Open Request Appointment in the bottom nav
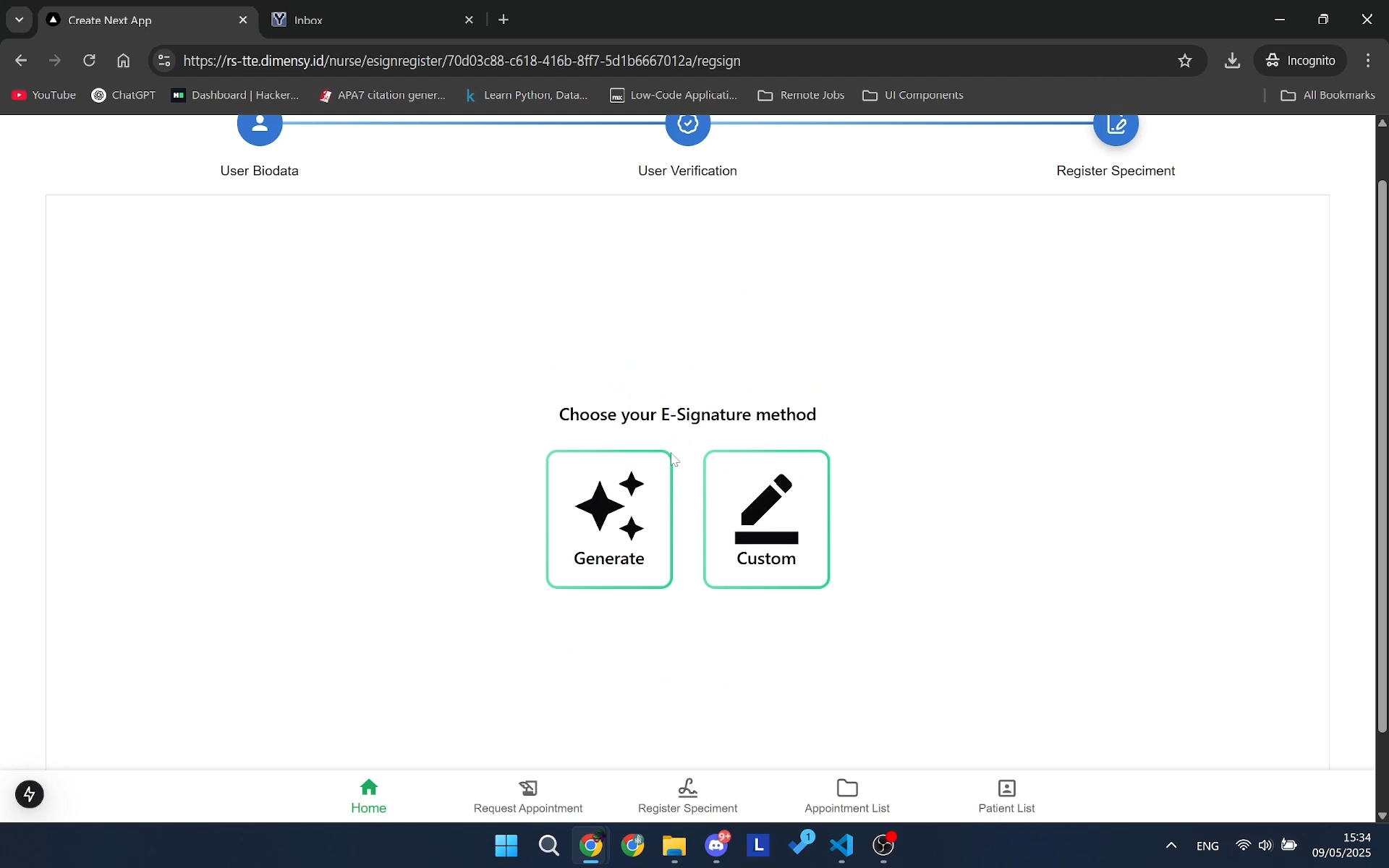 (527, 796)
